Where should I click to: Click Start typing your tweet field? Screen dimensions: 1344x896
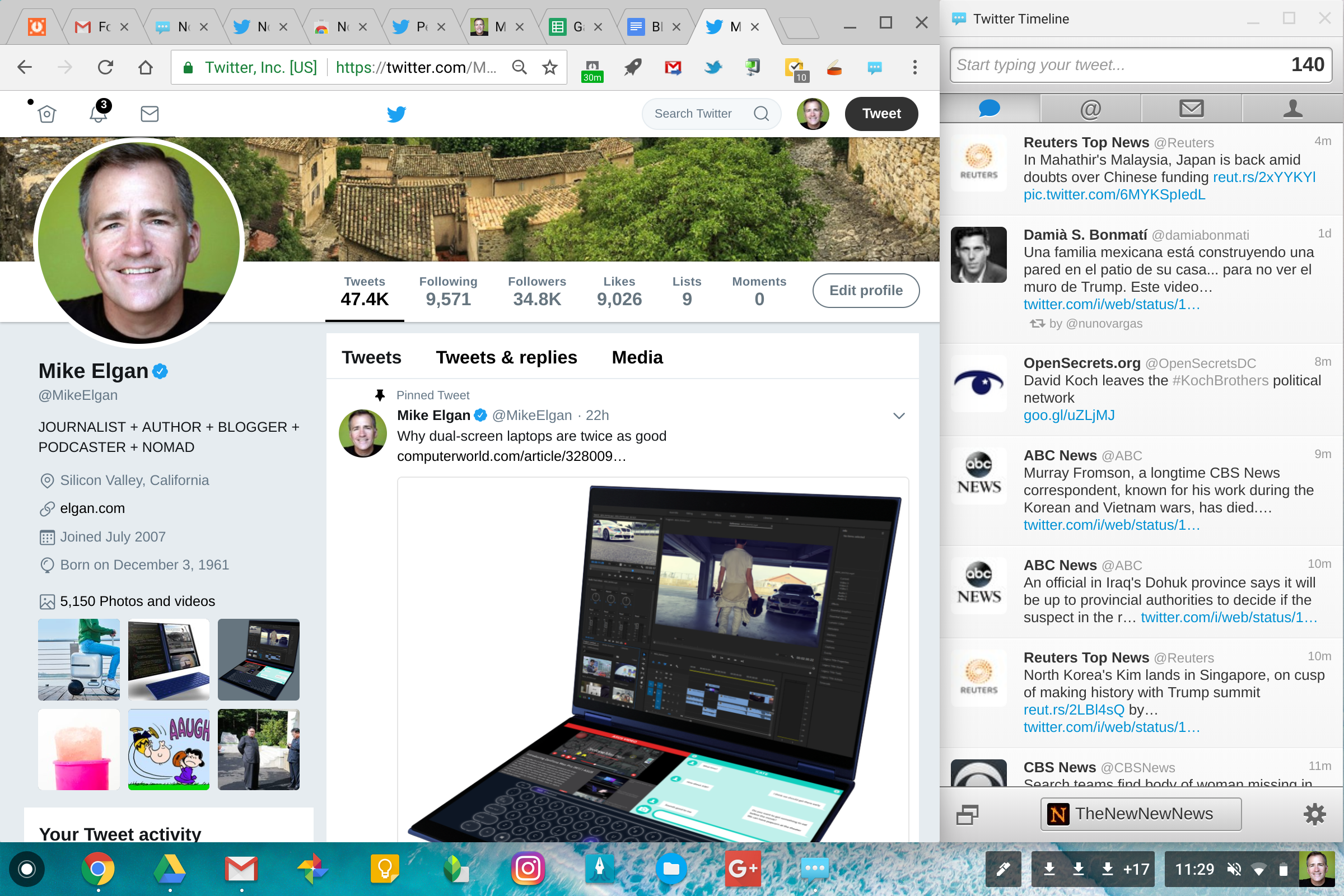pyautogui.click(x=1141, y=64)
